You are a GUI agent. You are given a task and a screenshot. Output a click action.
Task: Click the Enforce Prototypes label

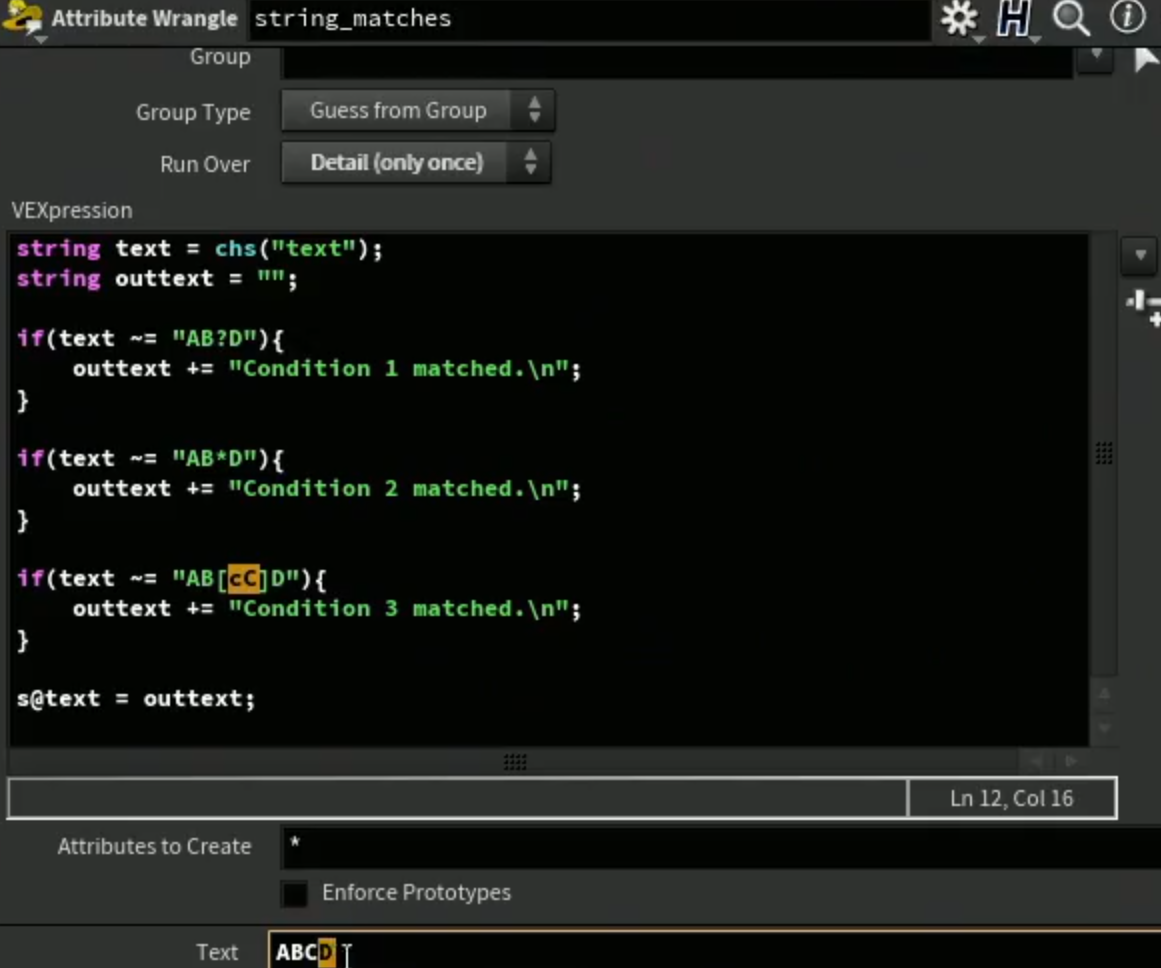pos(416,892)
